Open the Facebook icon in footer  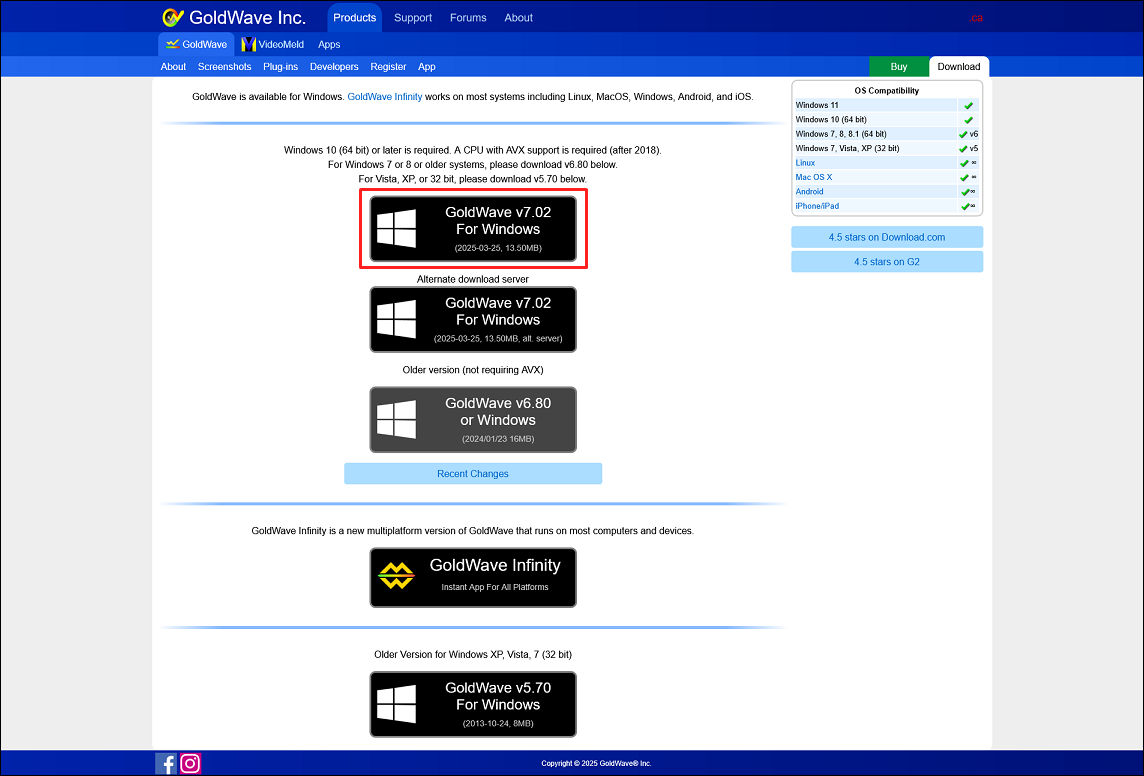tap(166, 763)
